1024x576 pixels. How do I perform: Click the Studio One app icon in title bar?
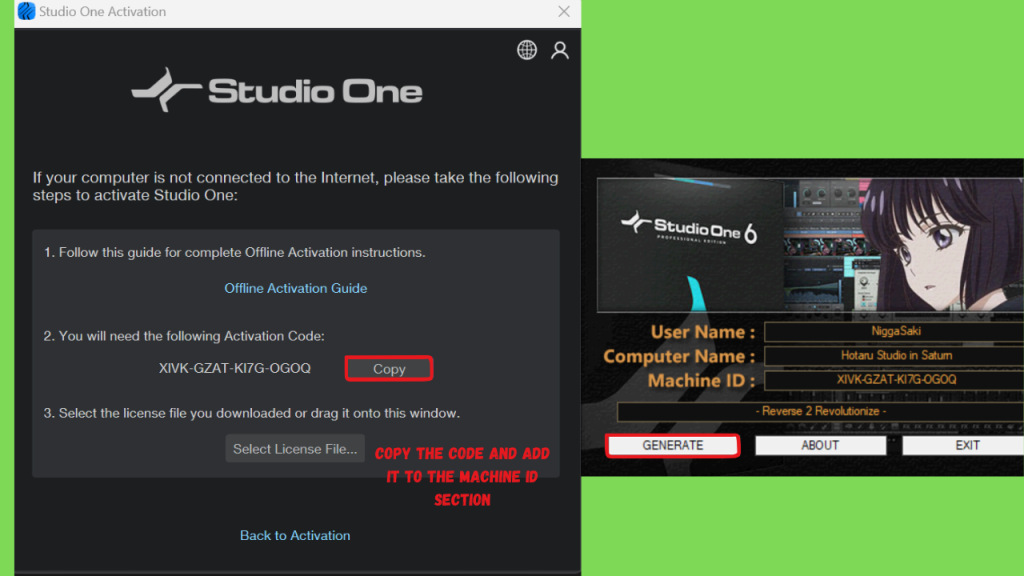[26, 11]
